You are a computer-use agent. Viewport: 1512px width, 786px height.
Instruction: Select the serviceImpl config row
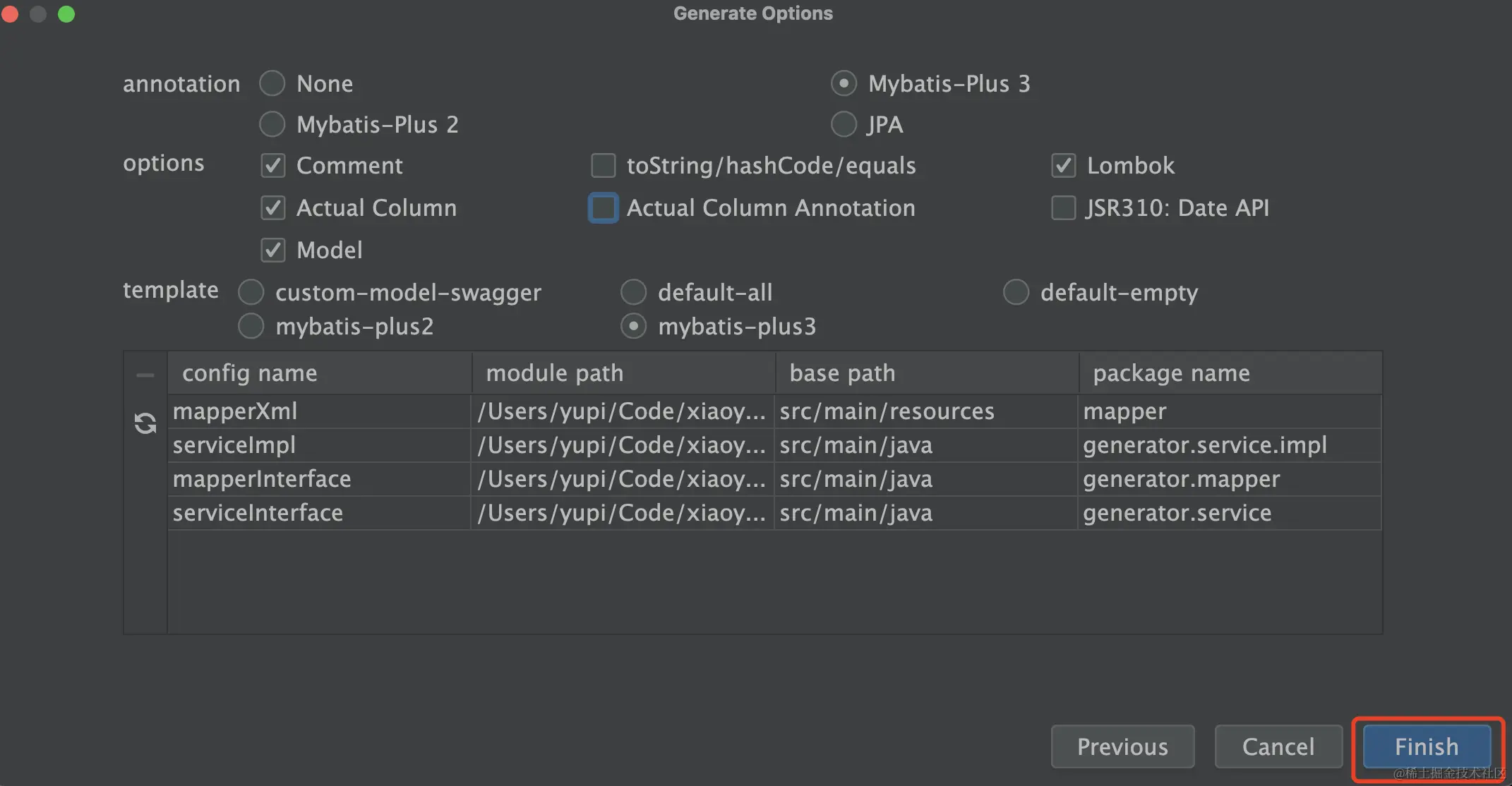click(x=774, y=445)
